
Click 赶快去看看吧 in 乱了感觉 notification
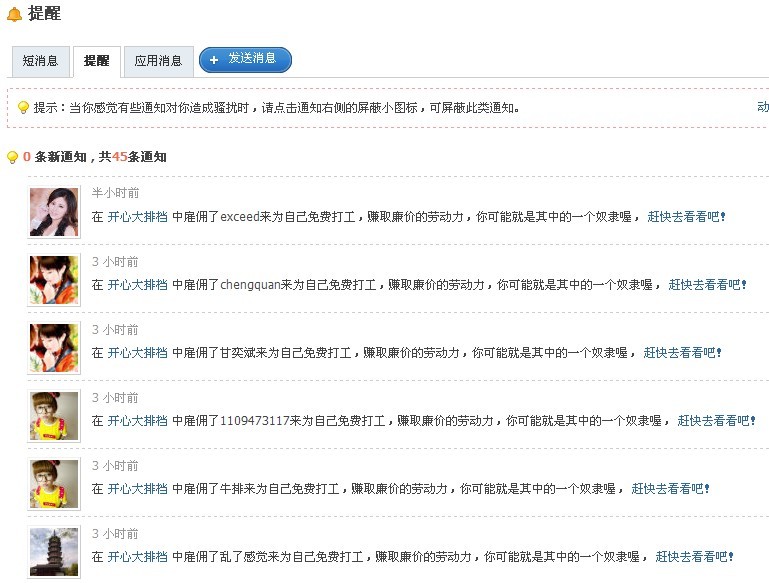(x=694, y=557)
